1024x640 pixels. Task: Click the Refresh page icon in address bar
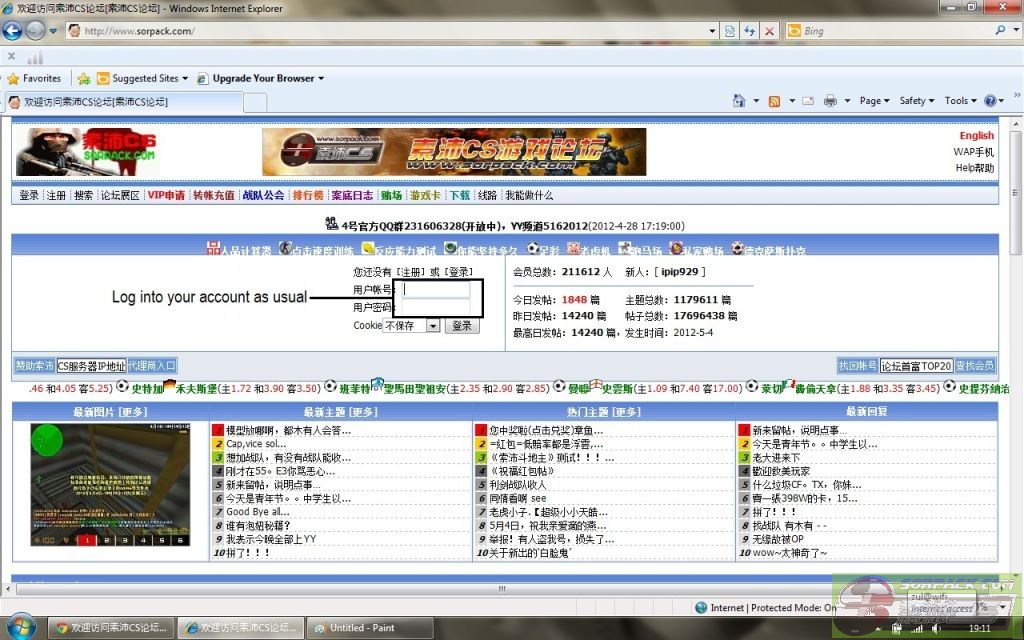click(x=750, y=31)
